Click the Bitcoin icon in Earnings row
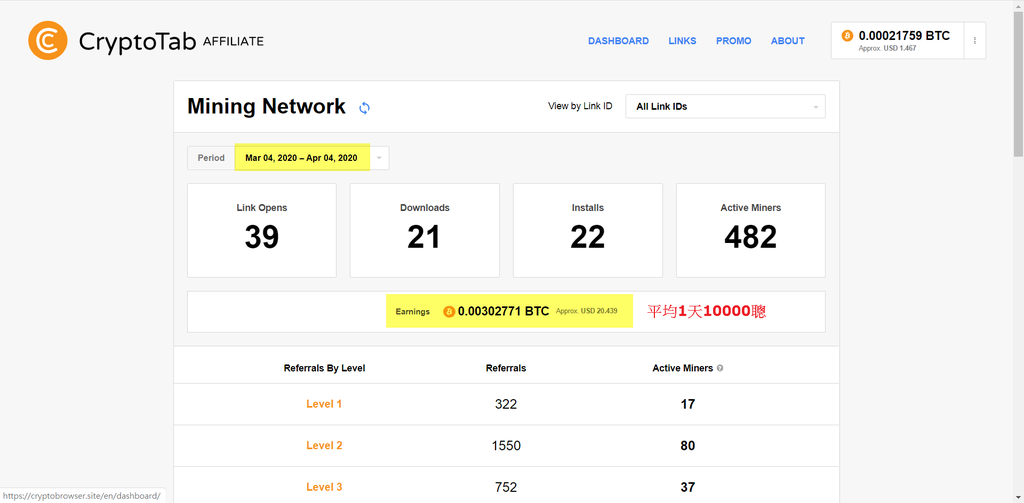This screenshot has width=1024, height=503. (449, 312)
